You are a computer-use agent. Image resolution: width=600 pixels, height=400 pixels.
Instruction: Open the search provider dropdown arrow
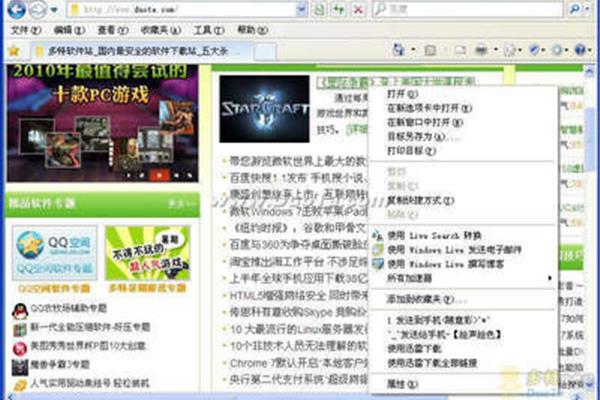[x=587, y=9]
